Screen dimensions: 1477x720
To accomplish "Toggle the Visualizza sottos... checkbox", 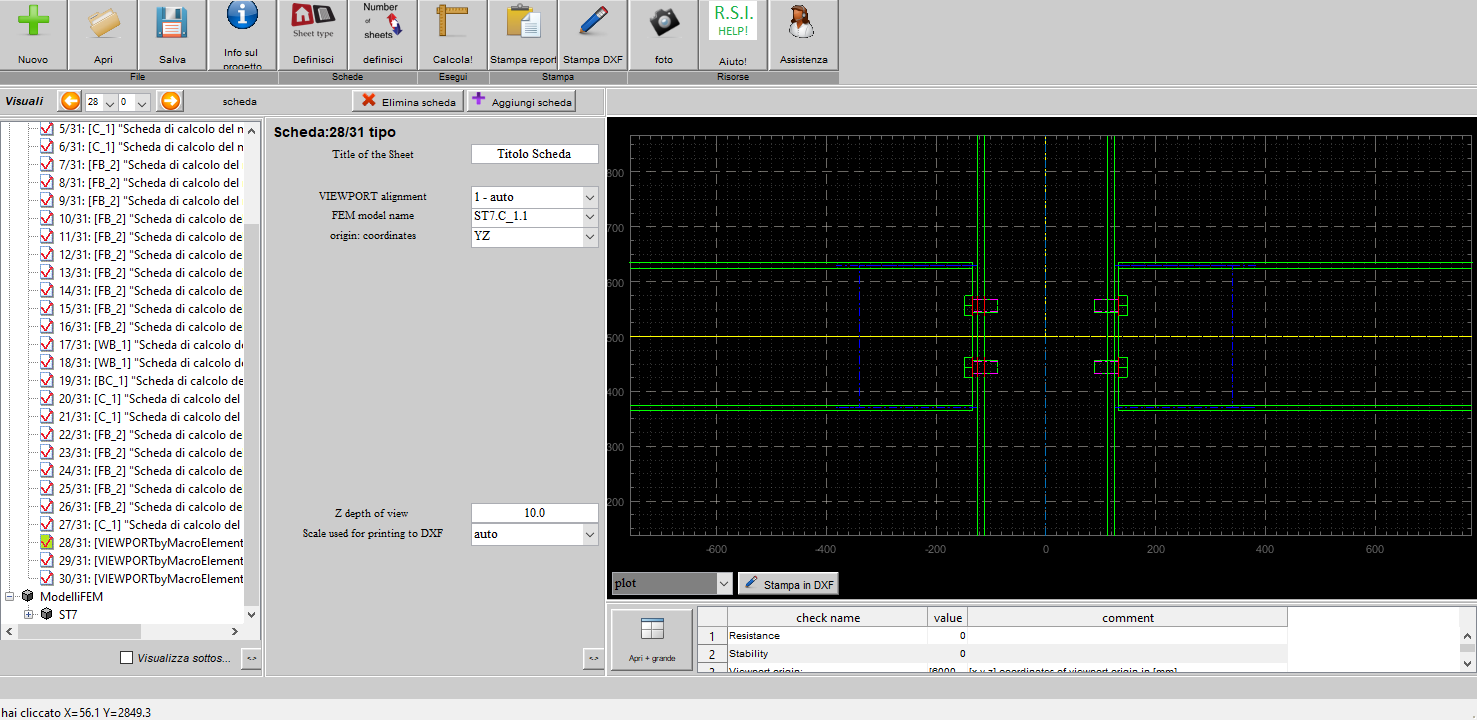I will (x=126, y=658).
